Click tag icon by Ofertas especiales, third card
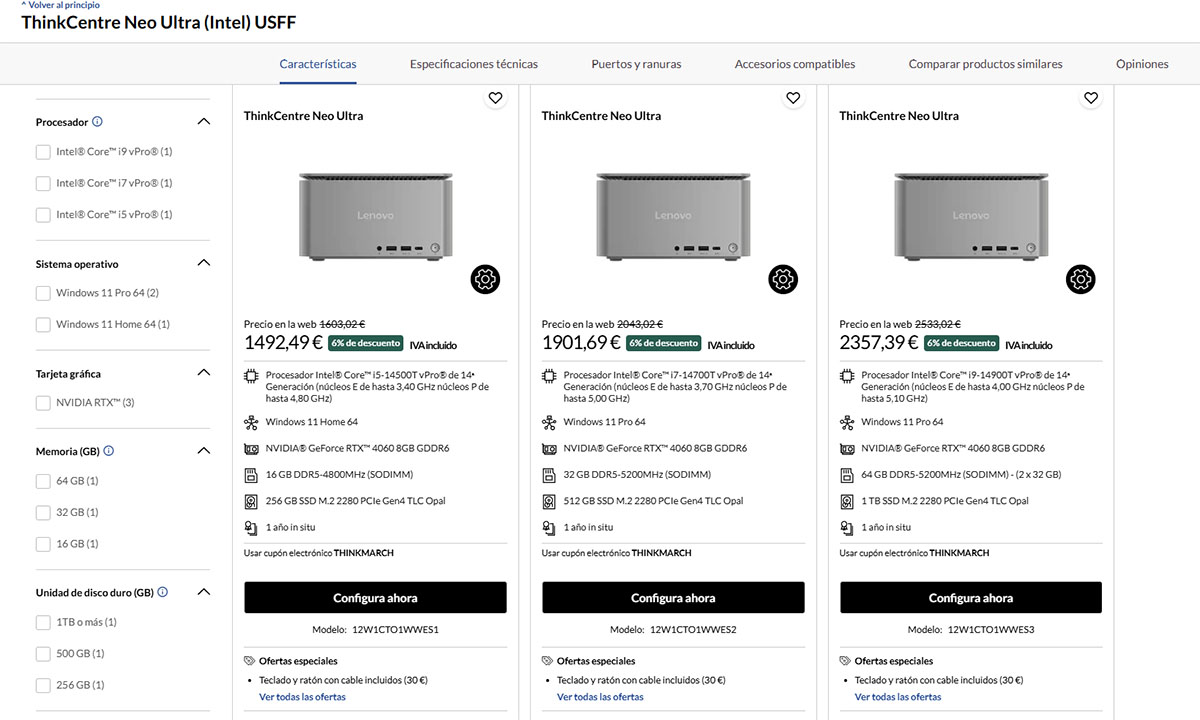The height and width of the screenshot is (720, 1200). 846,661
